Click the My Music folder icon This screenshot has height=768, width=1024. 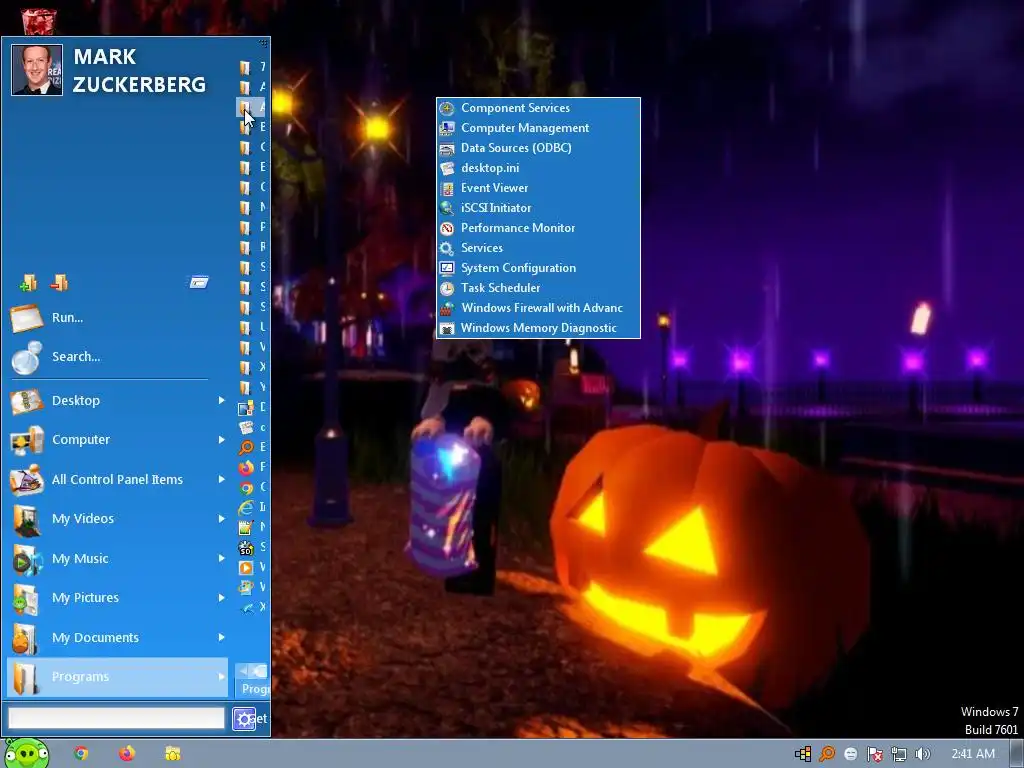coord(26,559)
